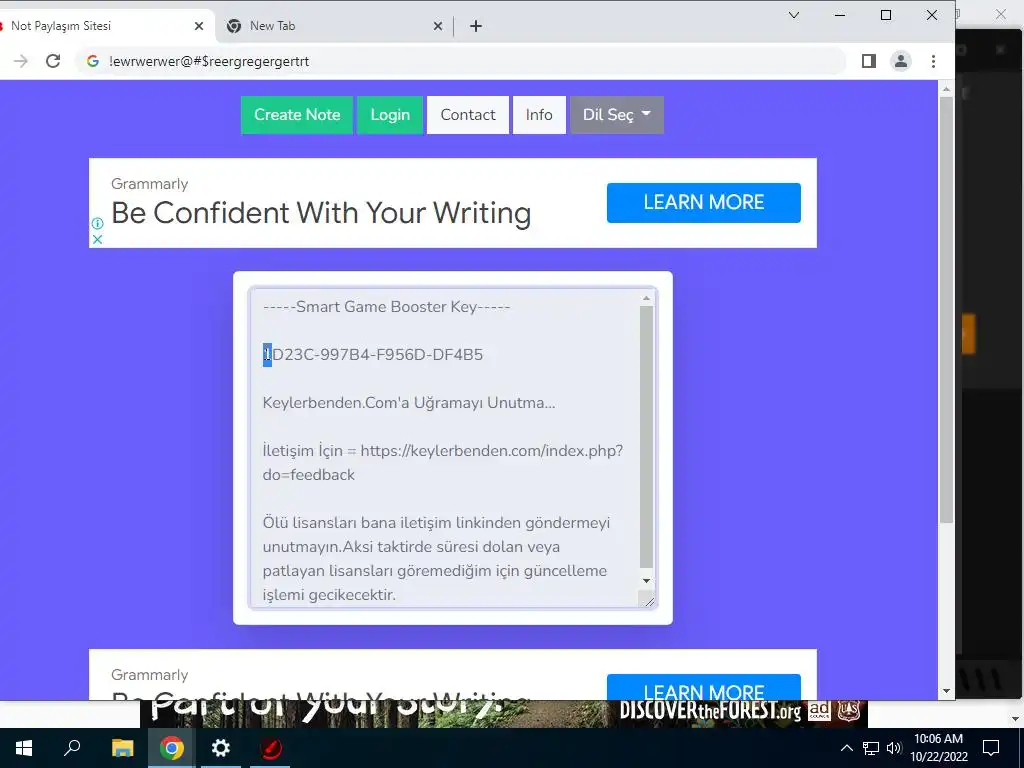
Task: Click the page scrollbar down arrow
Action: click(x=946, y=691)
